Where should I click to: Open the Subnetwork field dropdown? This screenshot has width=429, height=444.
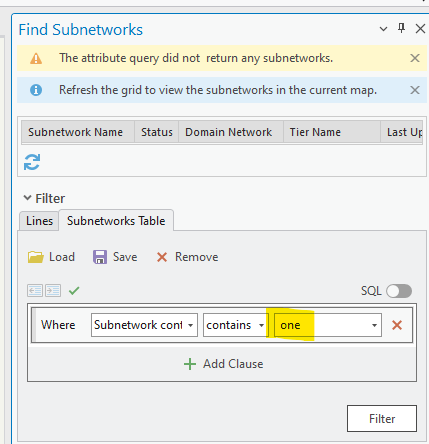144,325
